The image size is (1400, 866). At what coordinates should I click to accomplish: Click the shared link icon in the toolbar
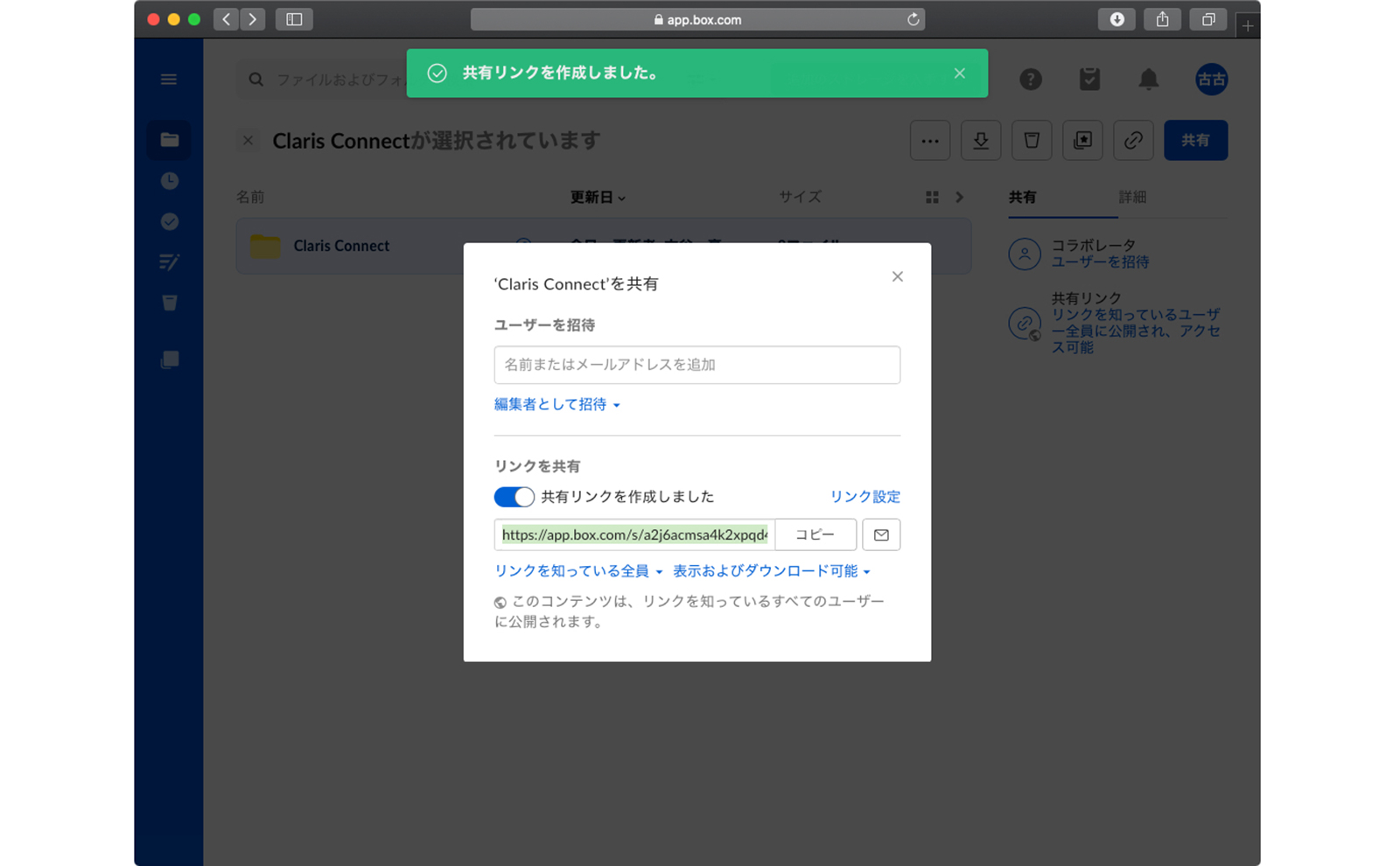1133,140
